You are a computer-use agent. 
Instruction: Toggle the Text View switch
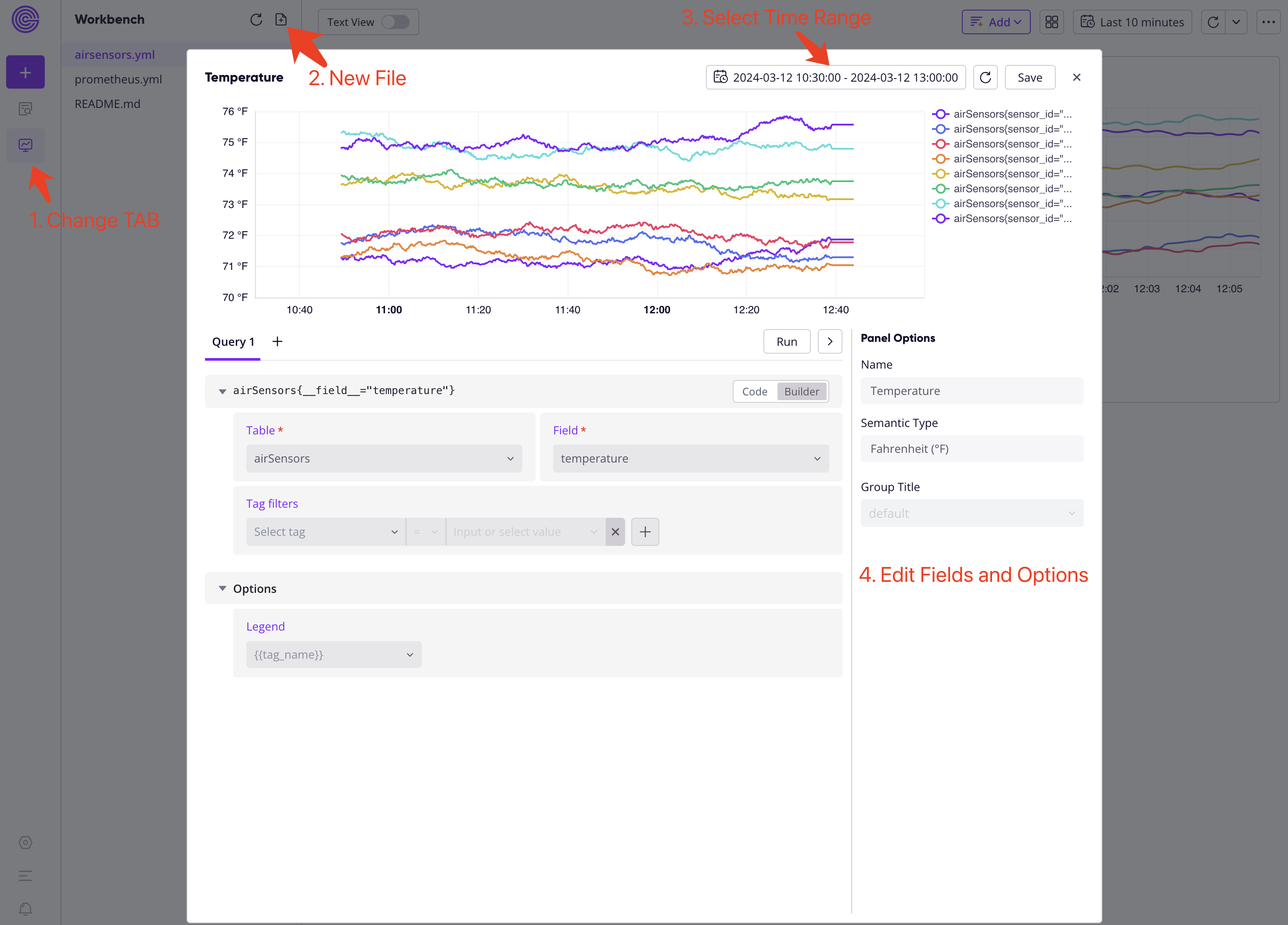coord(395,22)
